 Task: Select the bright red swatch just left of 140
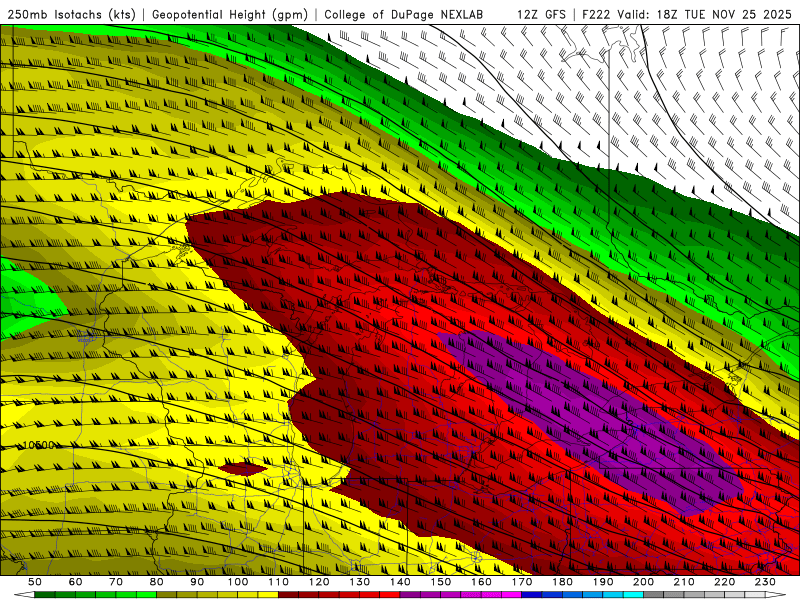tap(390, 595)
